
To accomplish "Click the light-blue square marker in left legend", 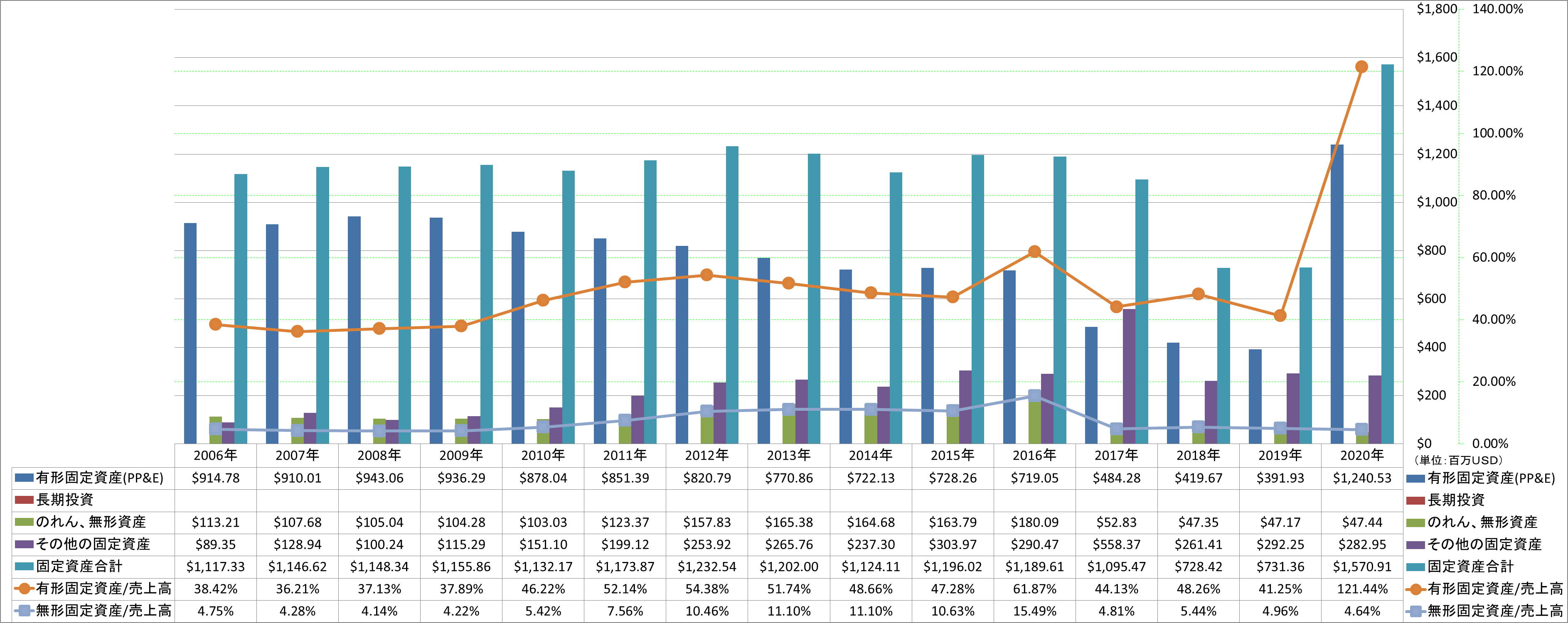I will 24,611.
